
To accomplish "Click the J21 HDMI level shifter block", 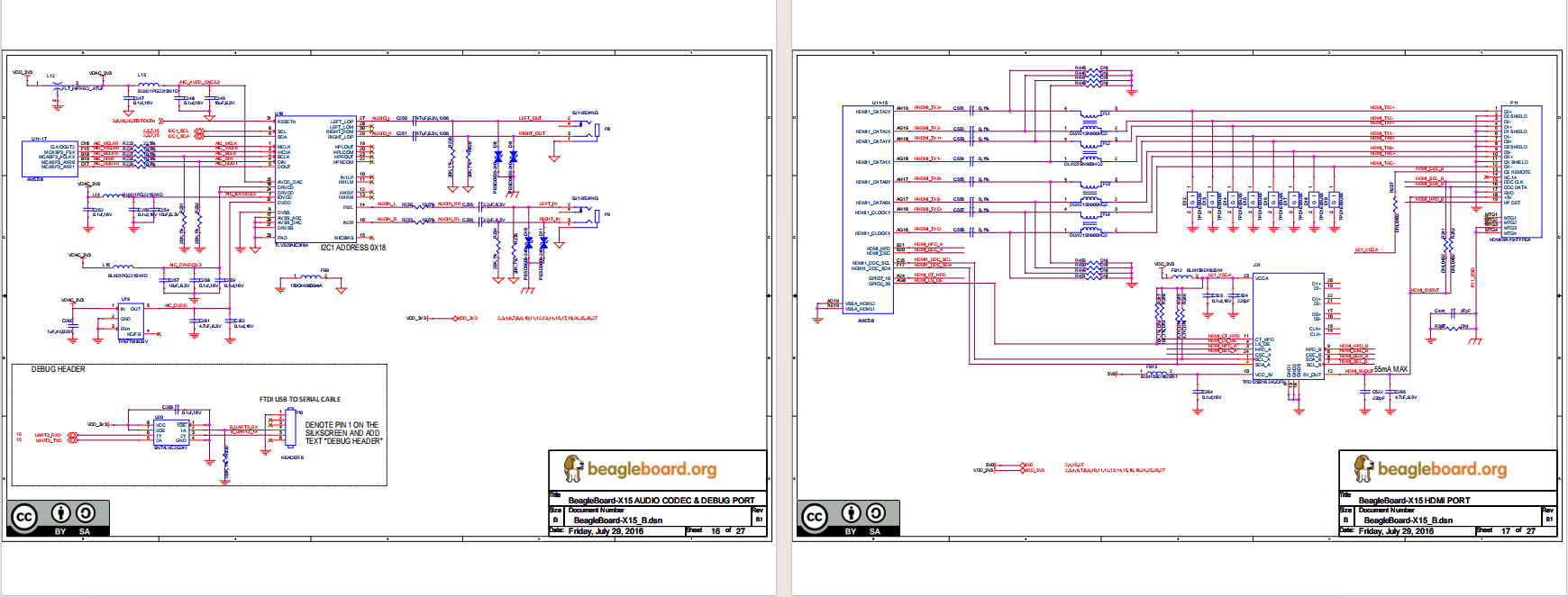I will point(1289,326).
